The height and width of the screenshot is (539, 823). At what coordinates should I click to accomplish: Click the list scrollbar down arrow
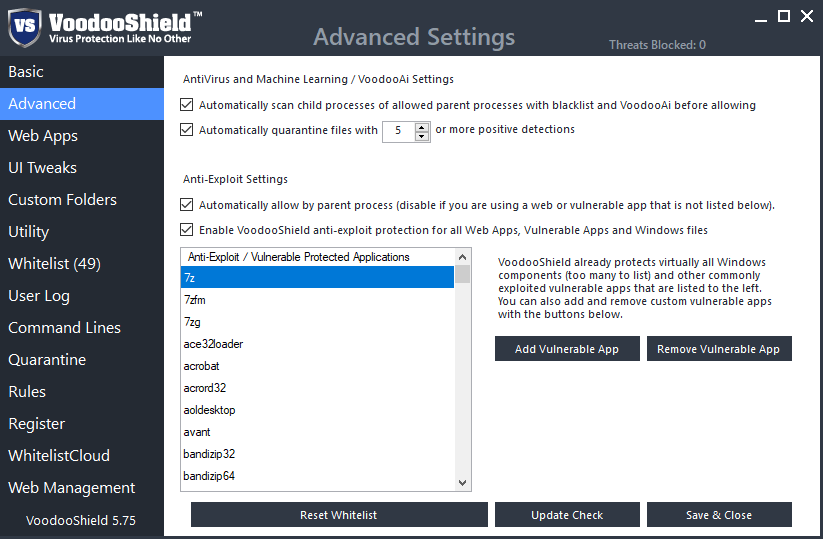pyautogui.click(x=462, y=483)
